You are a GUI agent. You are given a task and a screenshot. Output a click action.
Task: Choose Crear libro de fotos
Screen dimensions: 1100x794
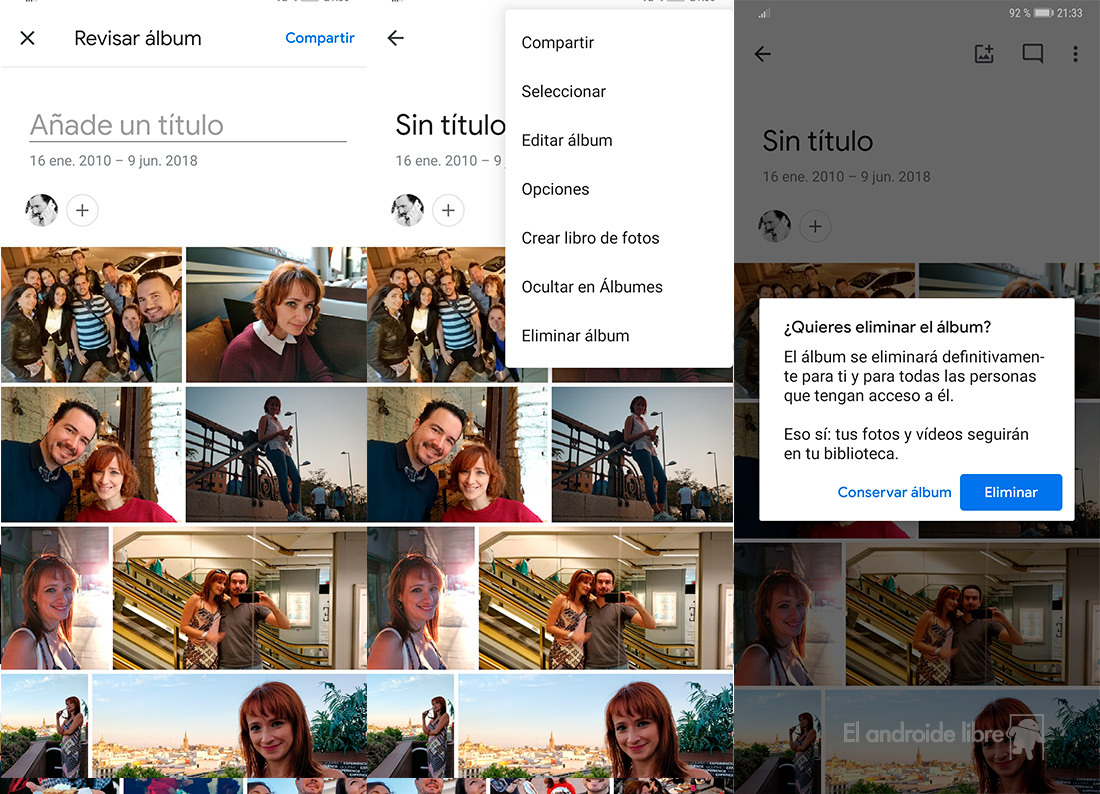pyautogui.click(x=590, y=238)
